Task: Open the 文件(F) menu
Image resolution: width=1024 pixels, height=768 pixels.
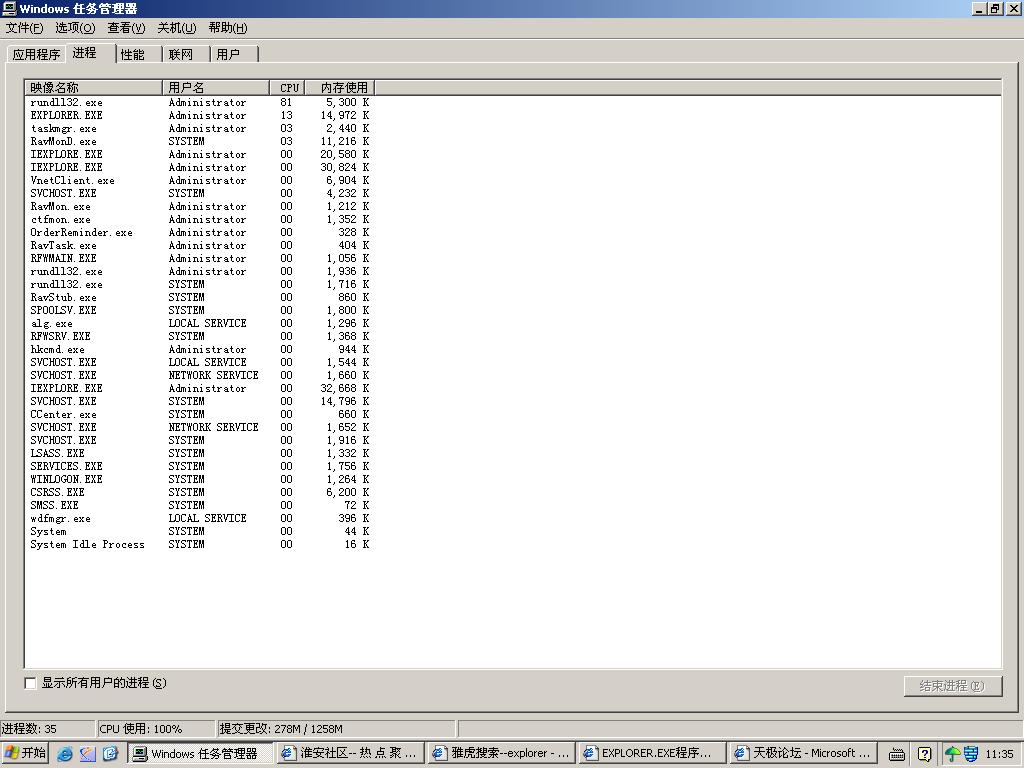Action: click(24, 27)
